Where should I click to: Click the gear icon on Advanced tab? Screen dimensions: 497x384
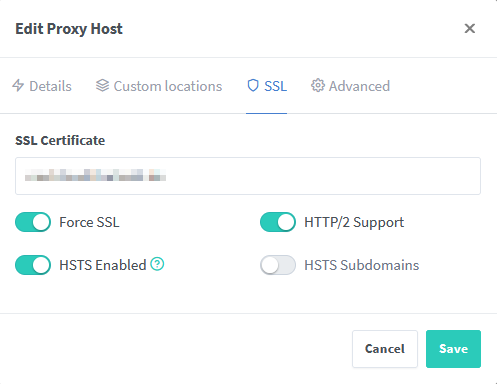[x=318, y=86]
